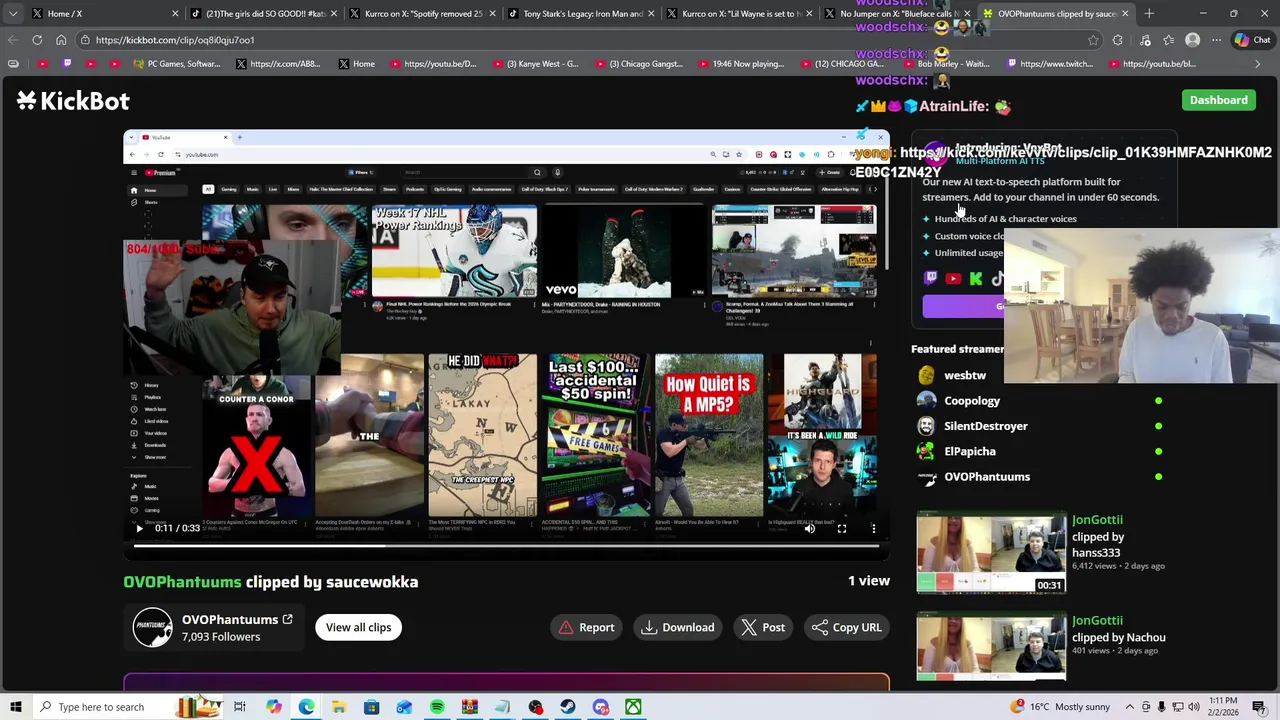Click the taskbar search box
This screenshot has height=720, width=1280.
[x=128, y=707]
